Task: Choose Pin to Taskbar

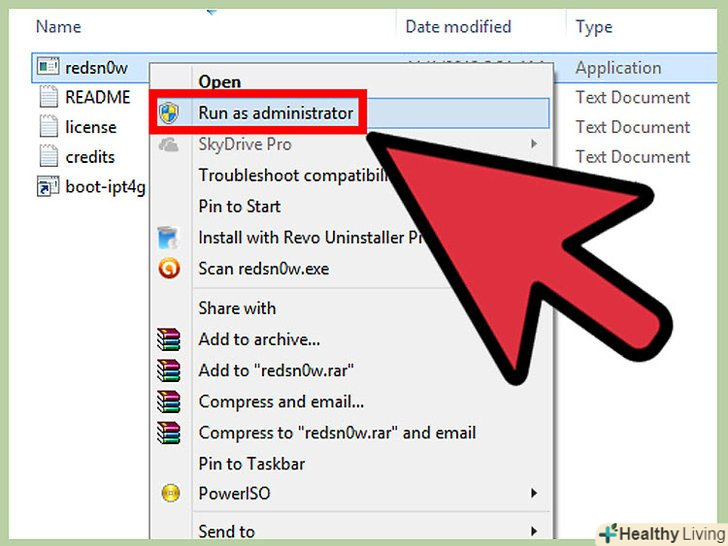Action: pos(252,464)
